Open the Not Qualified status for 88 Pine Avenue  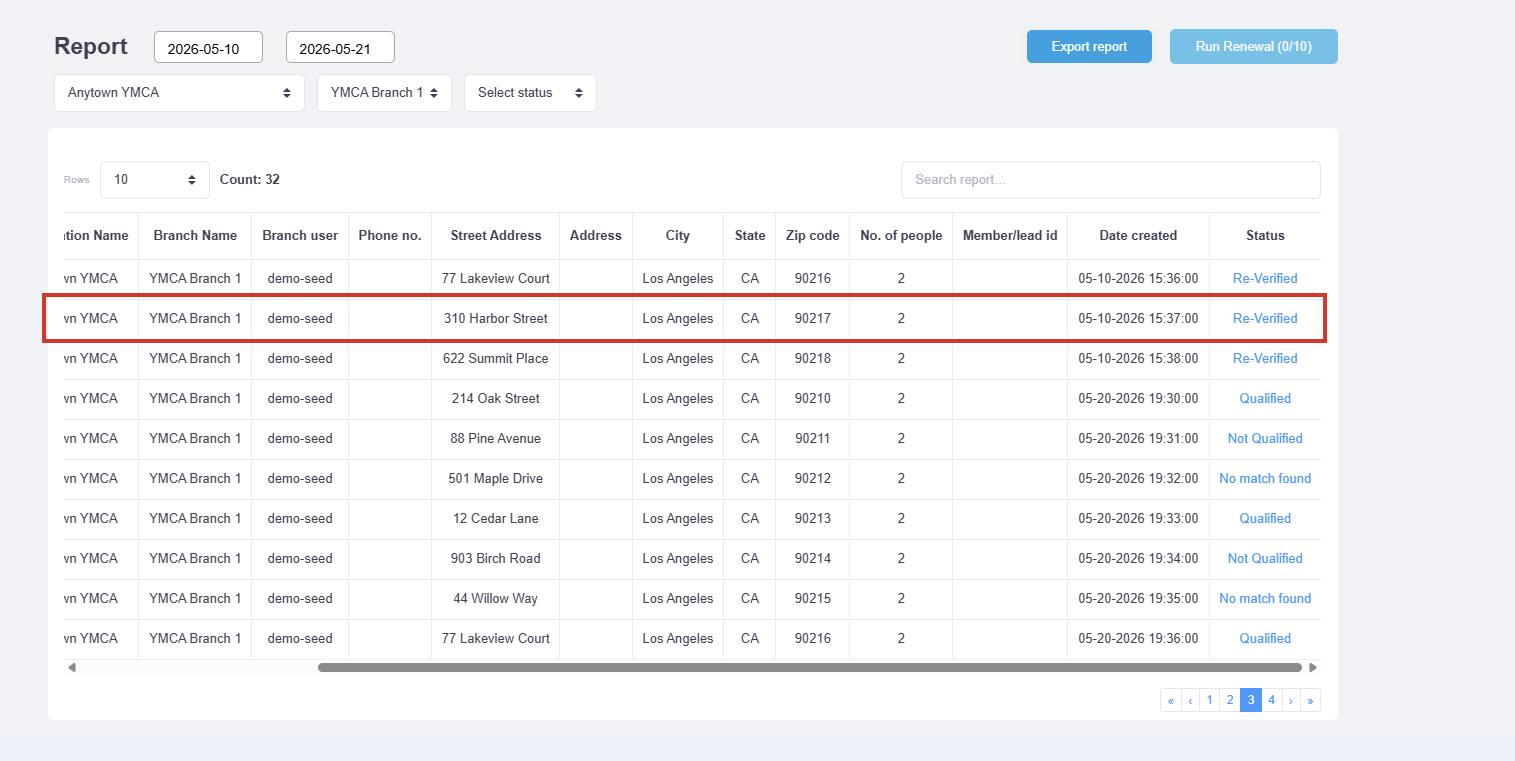[x=1265, y=438]
